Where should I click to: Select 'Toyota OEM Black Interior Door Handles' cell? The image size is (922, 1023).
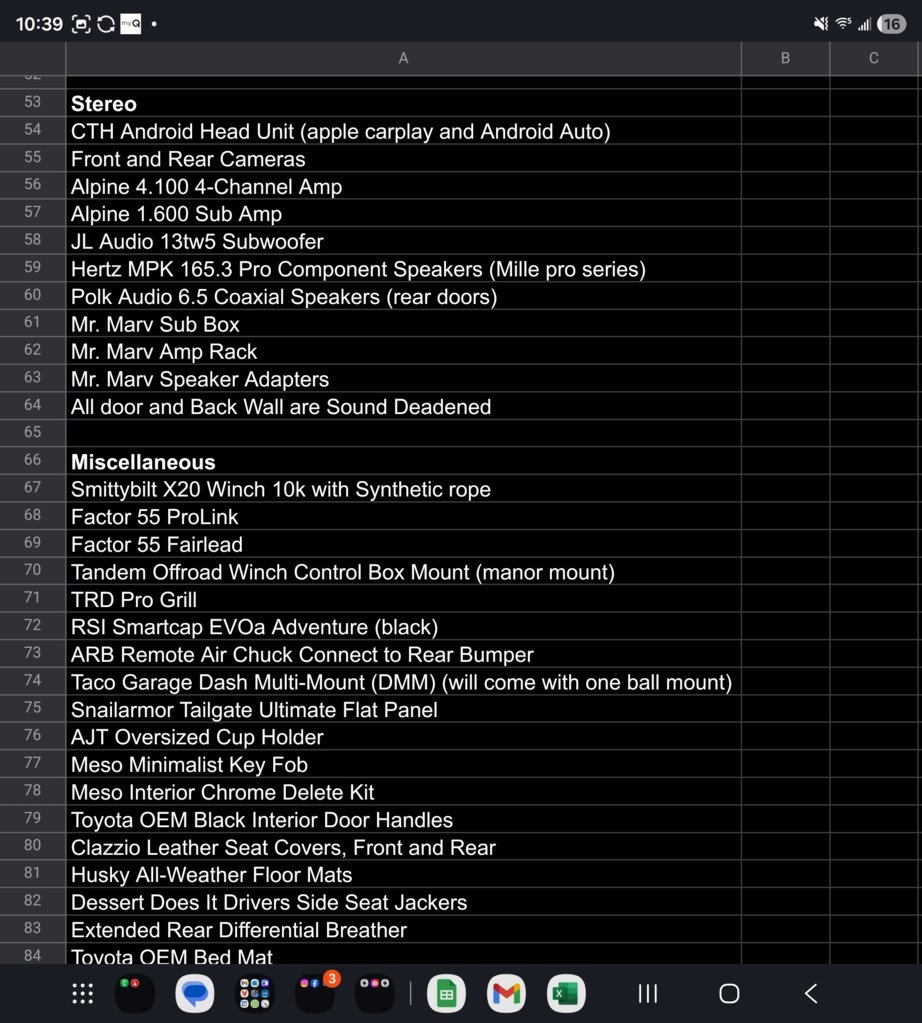pos(403,819)
